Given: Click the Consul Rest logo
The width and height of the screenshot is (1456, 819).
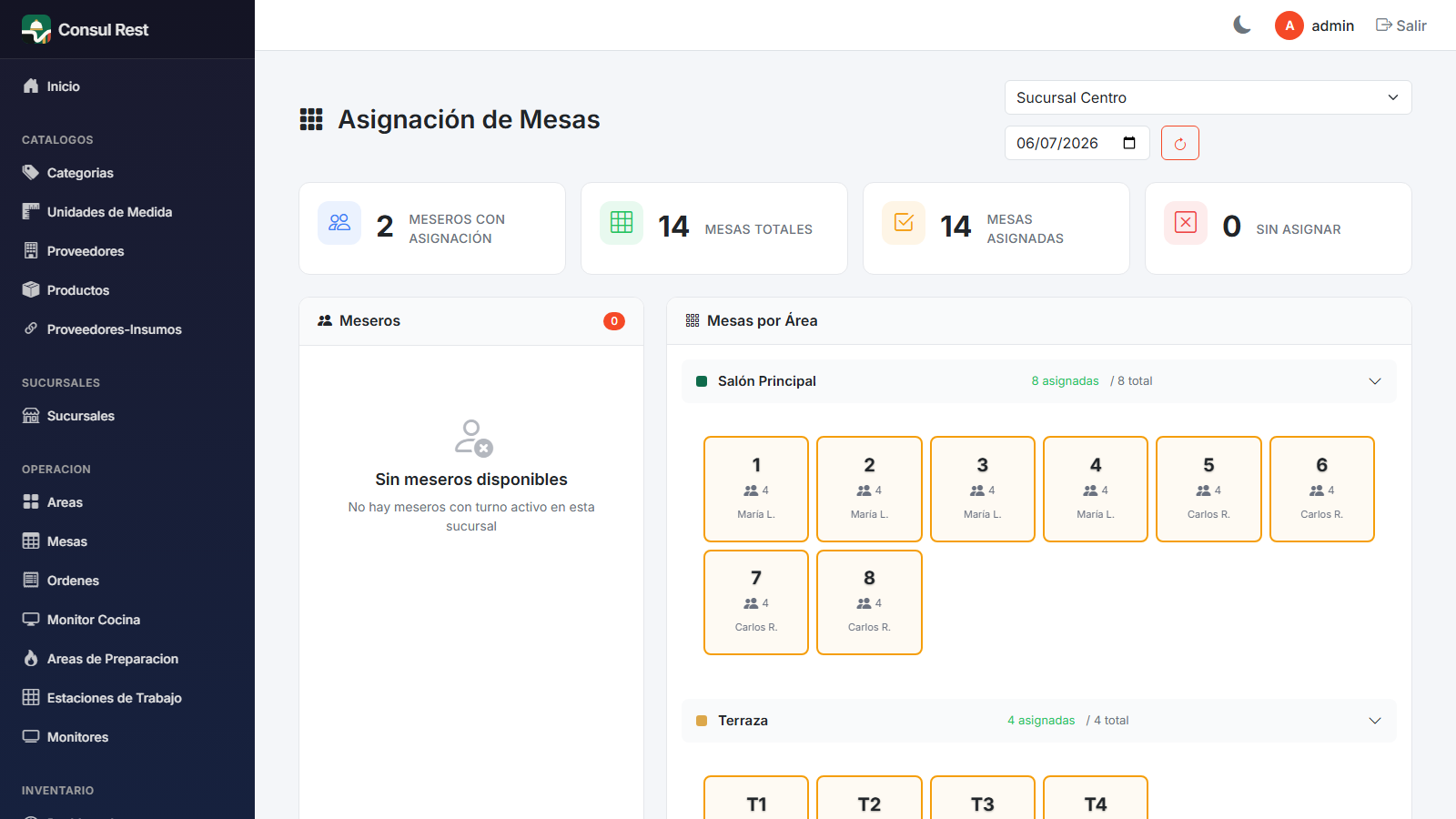Looking at the screenshot, I should point(36,29).
